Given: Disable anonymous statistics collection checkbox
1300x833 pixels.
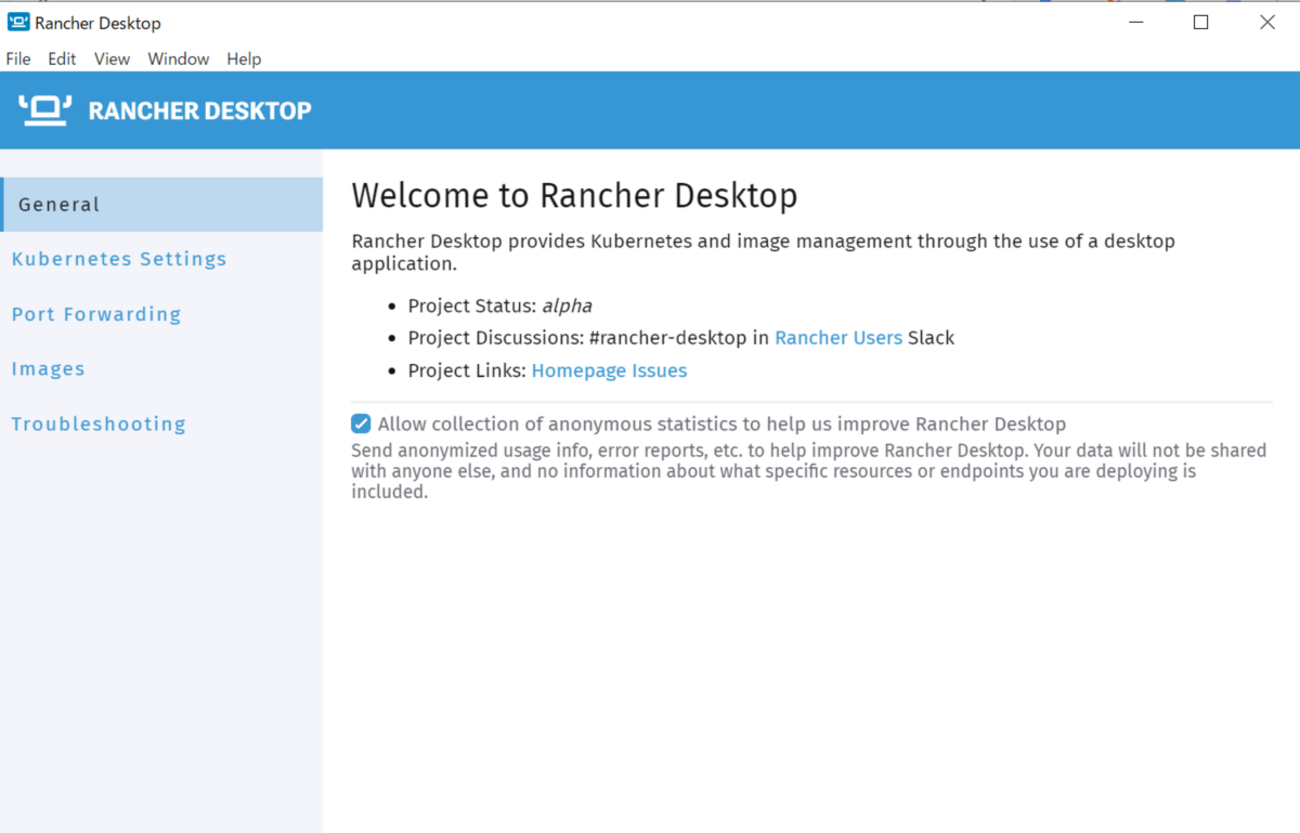Looking at the screenshot, I should (361, 424).
